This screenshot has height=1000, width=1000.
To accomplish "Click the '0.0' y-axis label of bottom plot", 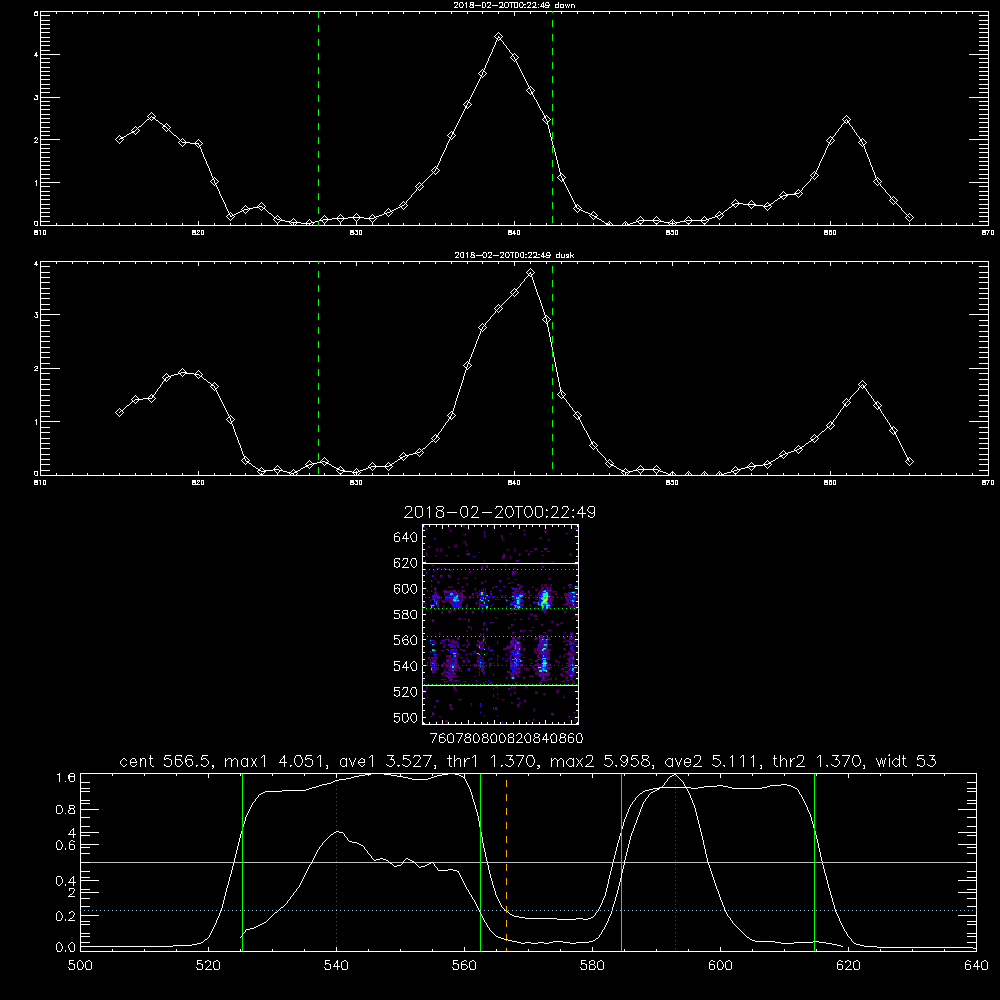I will tap(66, 947).
